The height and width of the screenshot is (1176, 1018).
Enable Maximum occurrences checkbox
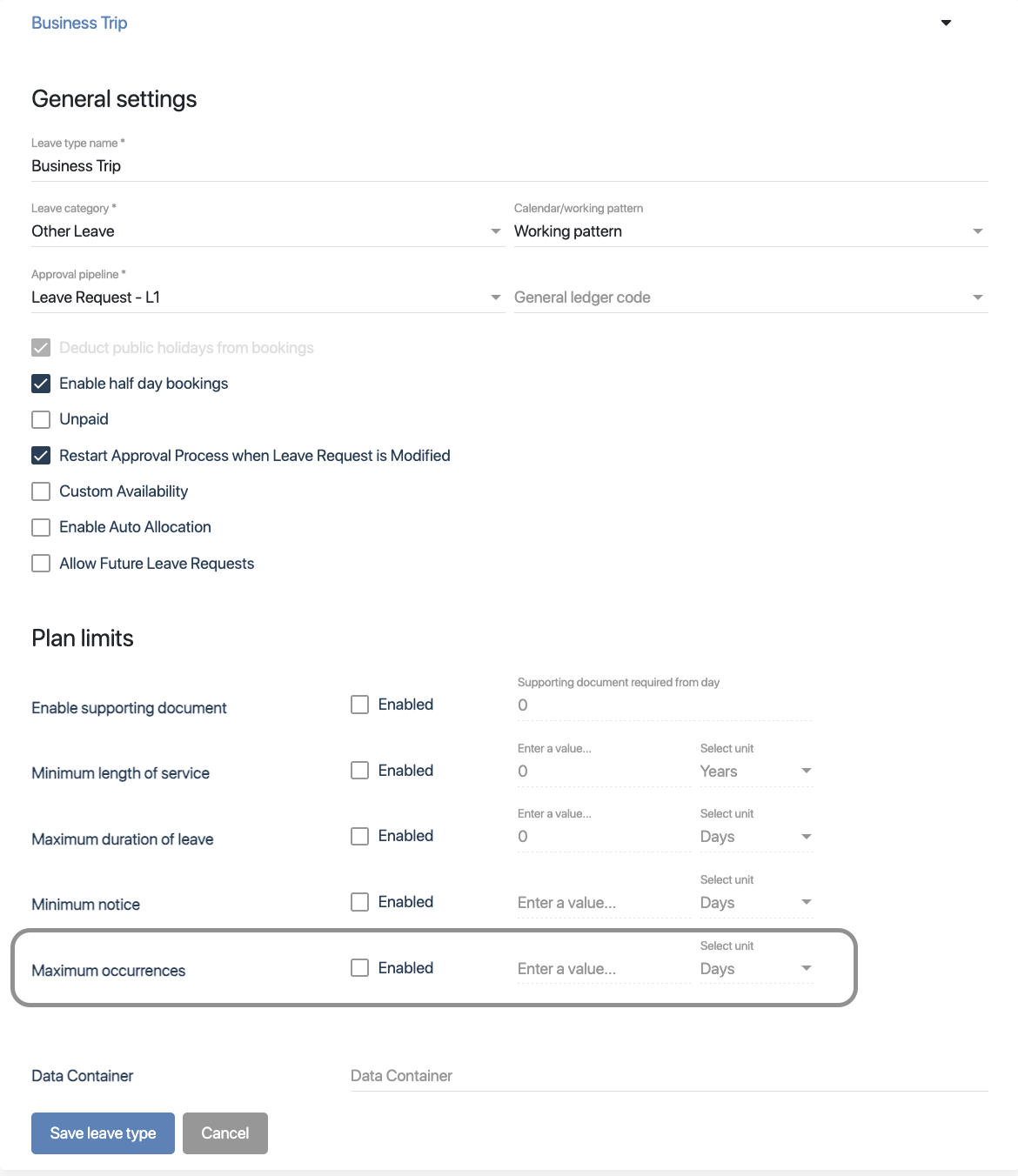(x=359, y=968)
